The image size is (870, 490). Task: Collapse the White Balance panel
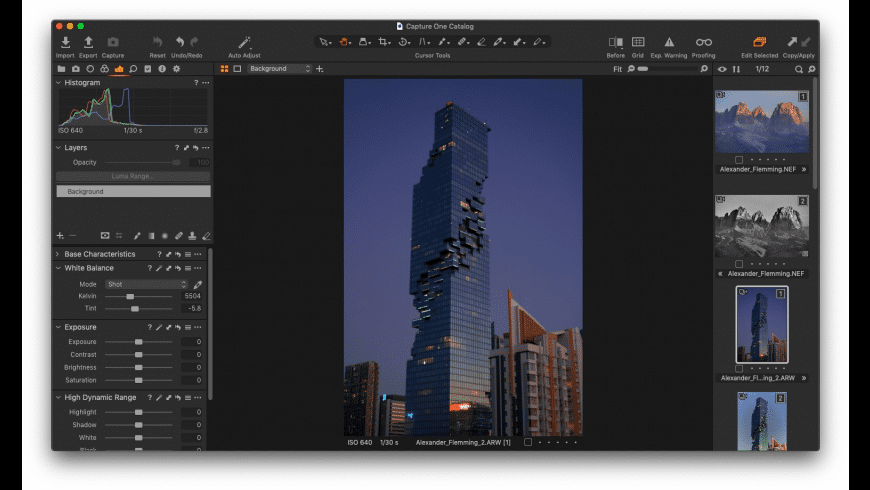(58, 268)
